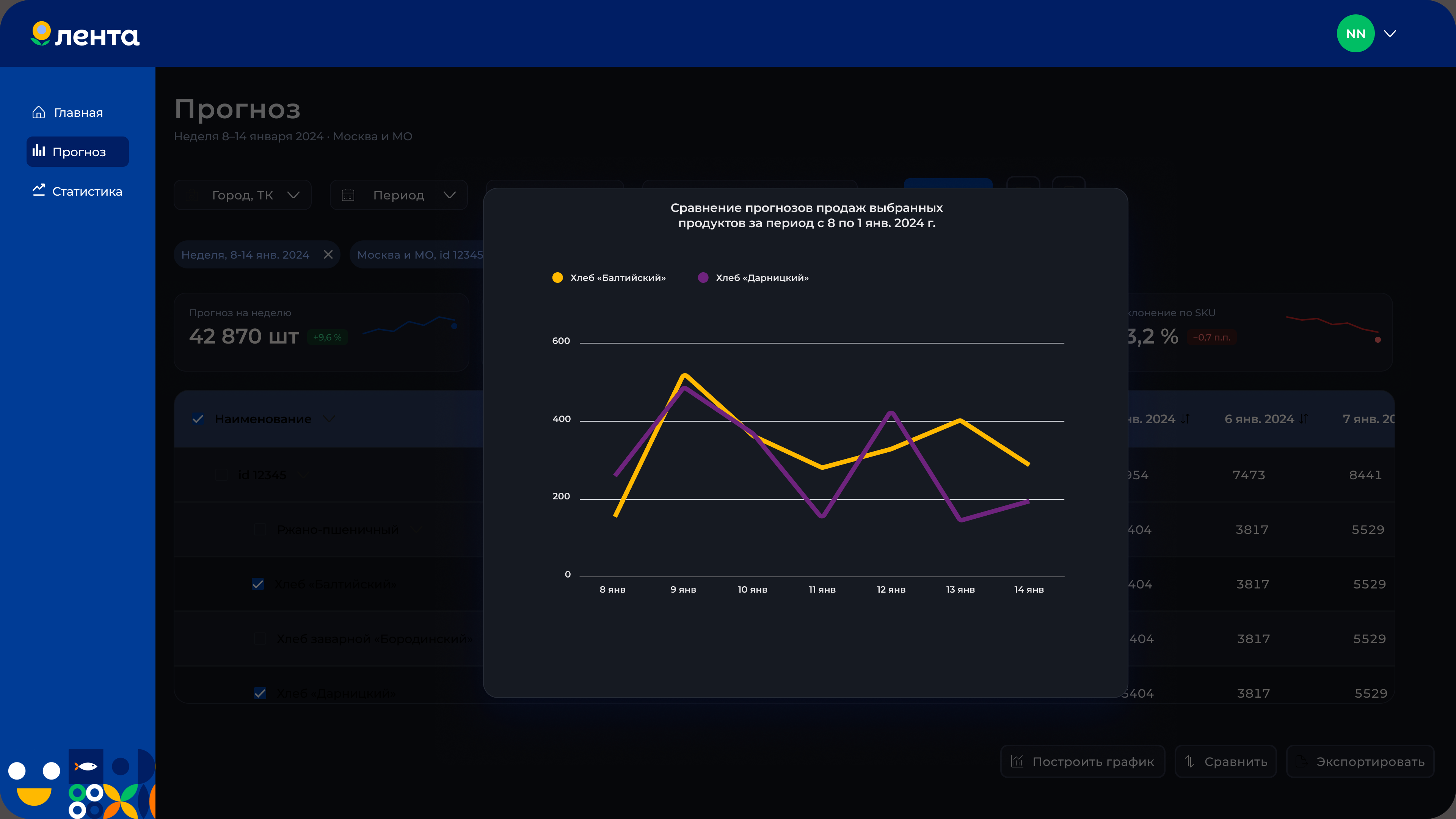The image size is (1456, 819).
Task: Click the 7473 table cell
Action: pyautogui.click(x=1249, y=475)
